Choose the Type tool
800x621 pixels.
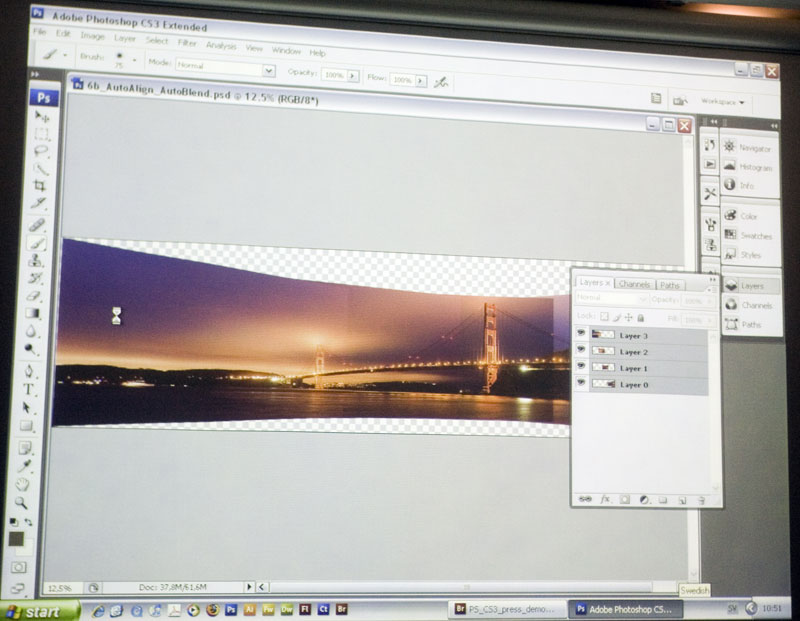point(29,389)
